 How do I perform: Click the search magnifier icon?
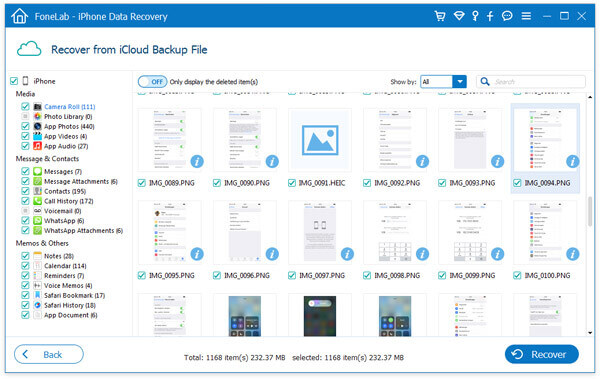coord(485,82)
